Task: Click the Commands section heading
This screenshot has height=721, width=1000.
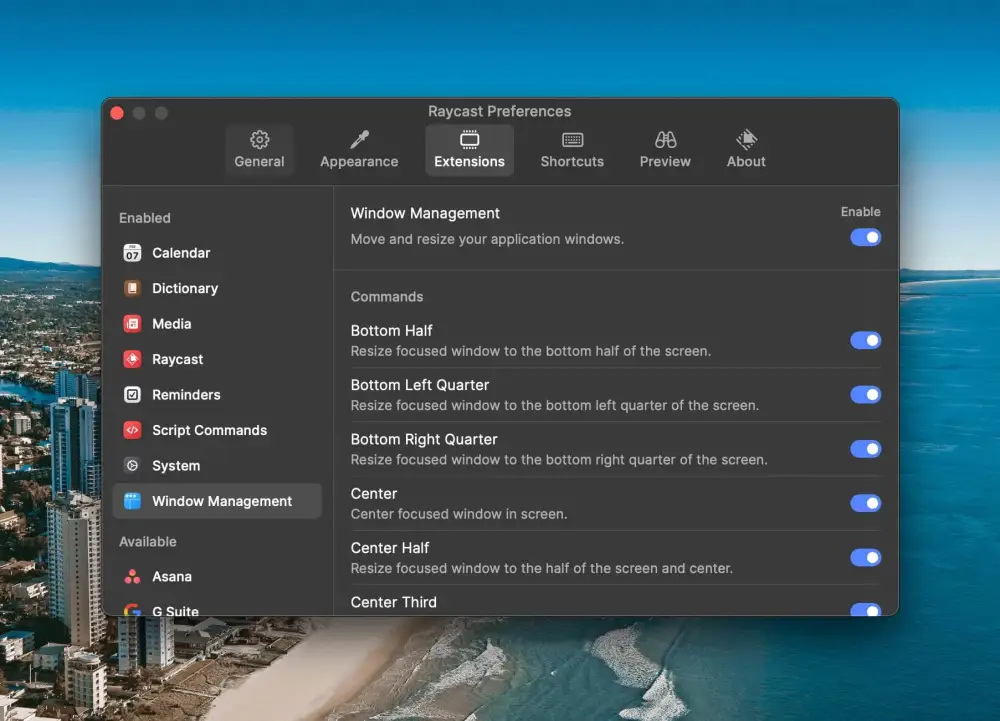Action: (386, 297)
